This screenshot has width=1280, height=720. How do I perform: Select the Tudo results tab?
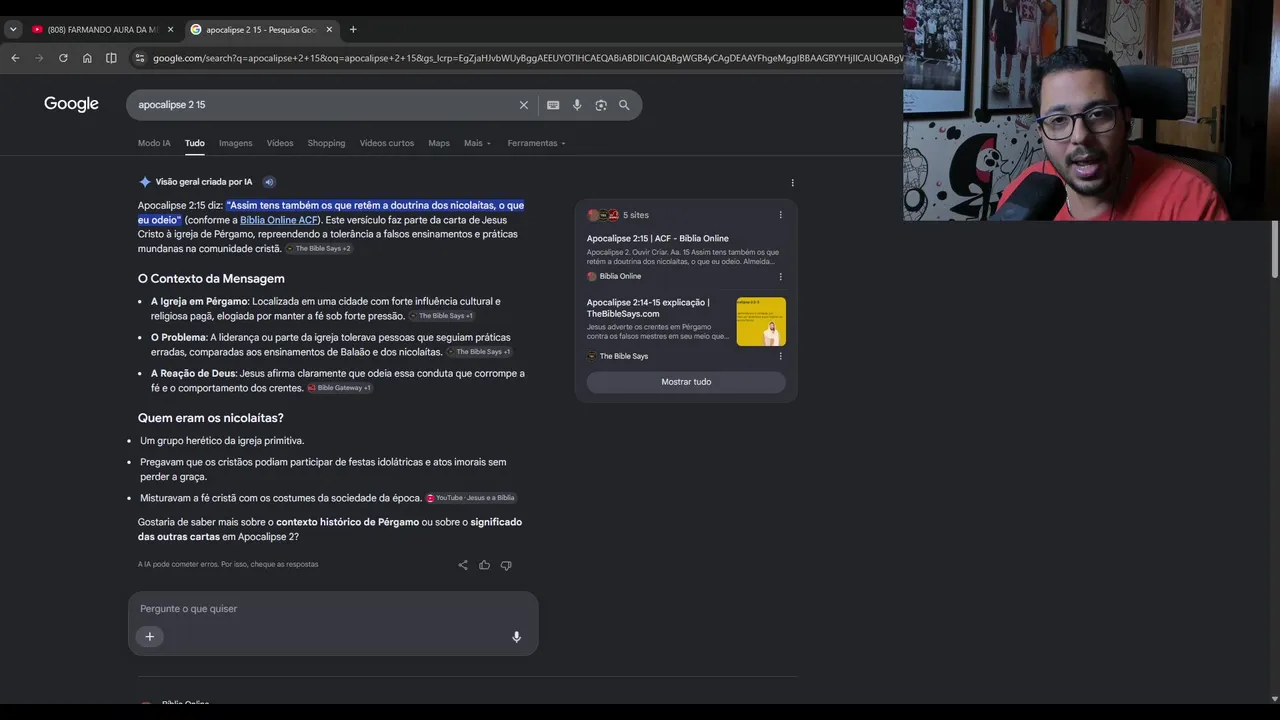point(195,143)
